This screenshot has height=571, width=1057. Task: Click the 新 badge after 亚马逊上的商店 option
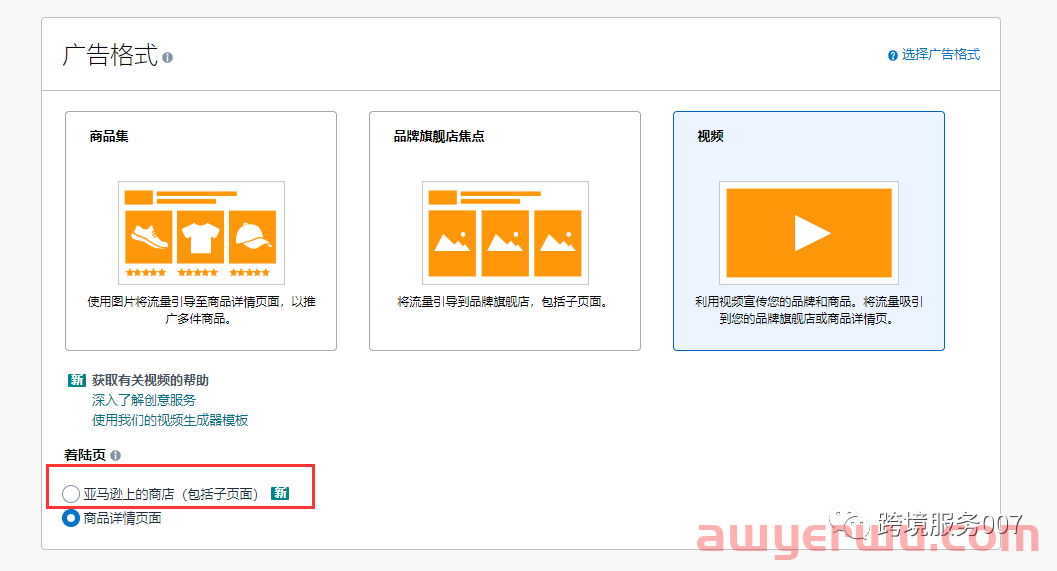(280, 493)
